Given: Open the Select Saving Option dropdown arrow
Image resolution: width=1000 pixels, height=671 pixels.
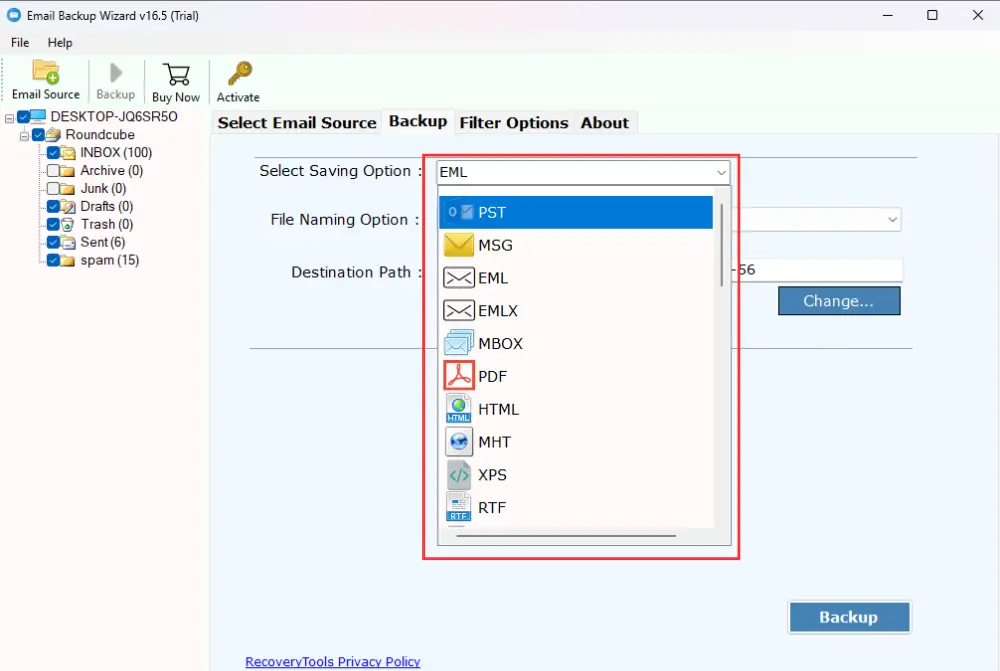Looking at the screenshot, I should [721, 172].
